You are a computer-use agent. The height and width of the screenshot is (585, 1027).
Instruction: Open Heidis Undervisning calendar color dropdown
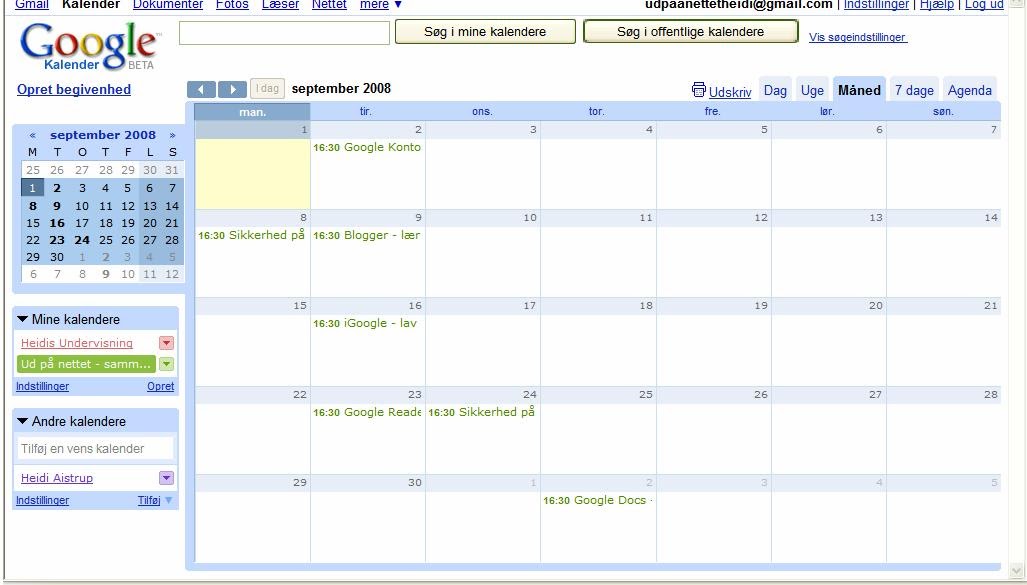166,343
